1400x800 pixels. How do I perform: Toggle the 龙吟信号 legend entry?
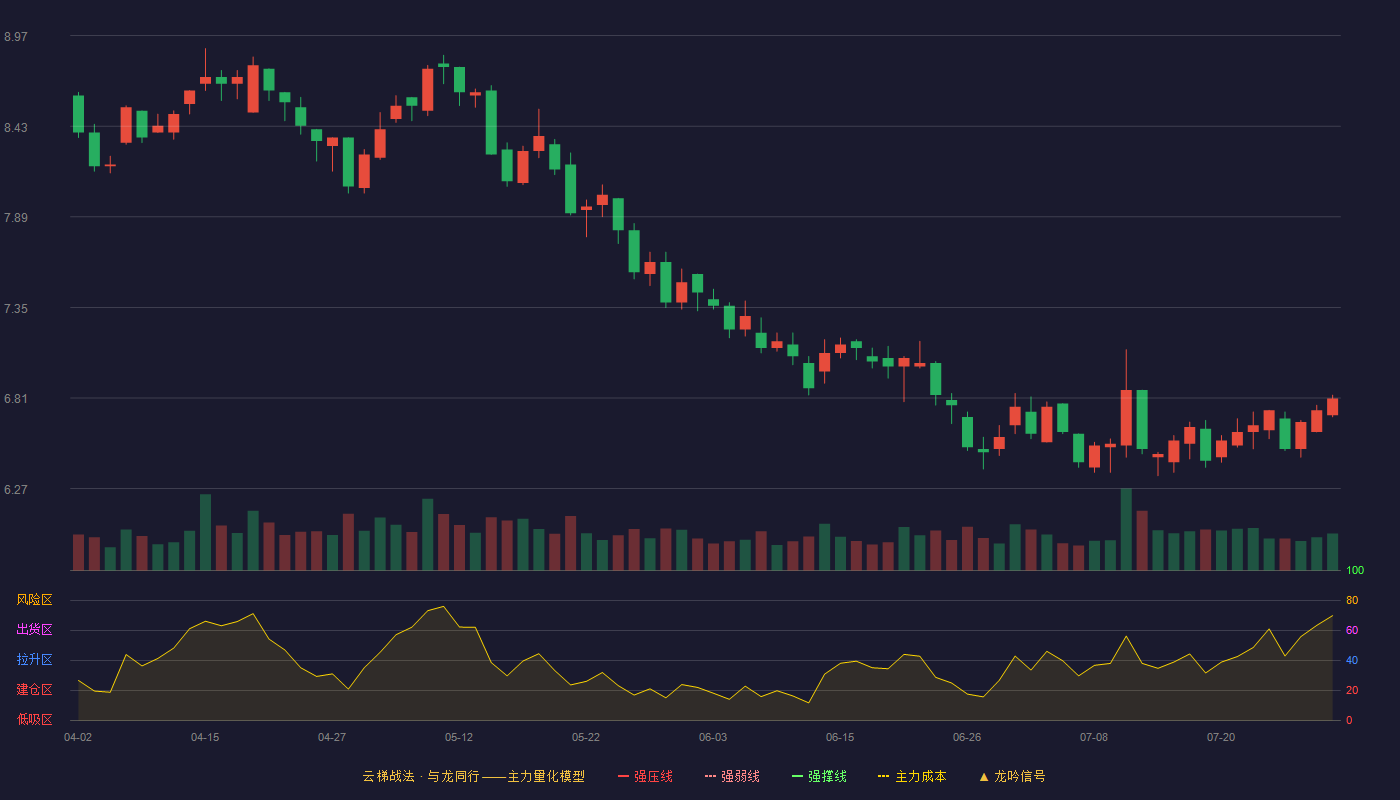[x=1011, y=776]
